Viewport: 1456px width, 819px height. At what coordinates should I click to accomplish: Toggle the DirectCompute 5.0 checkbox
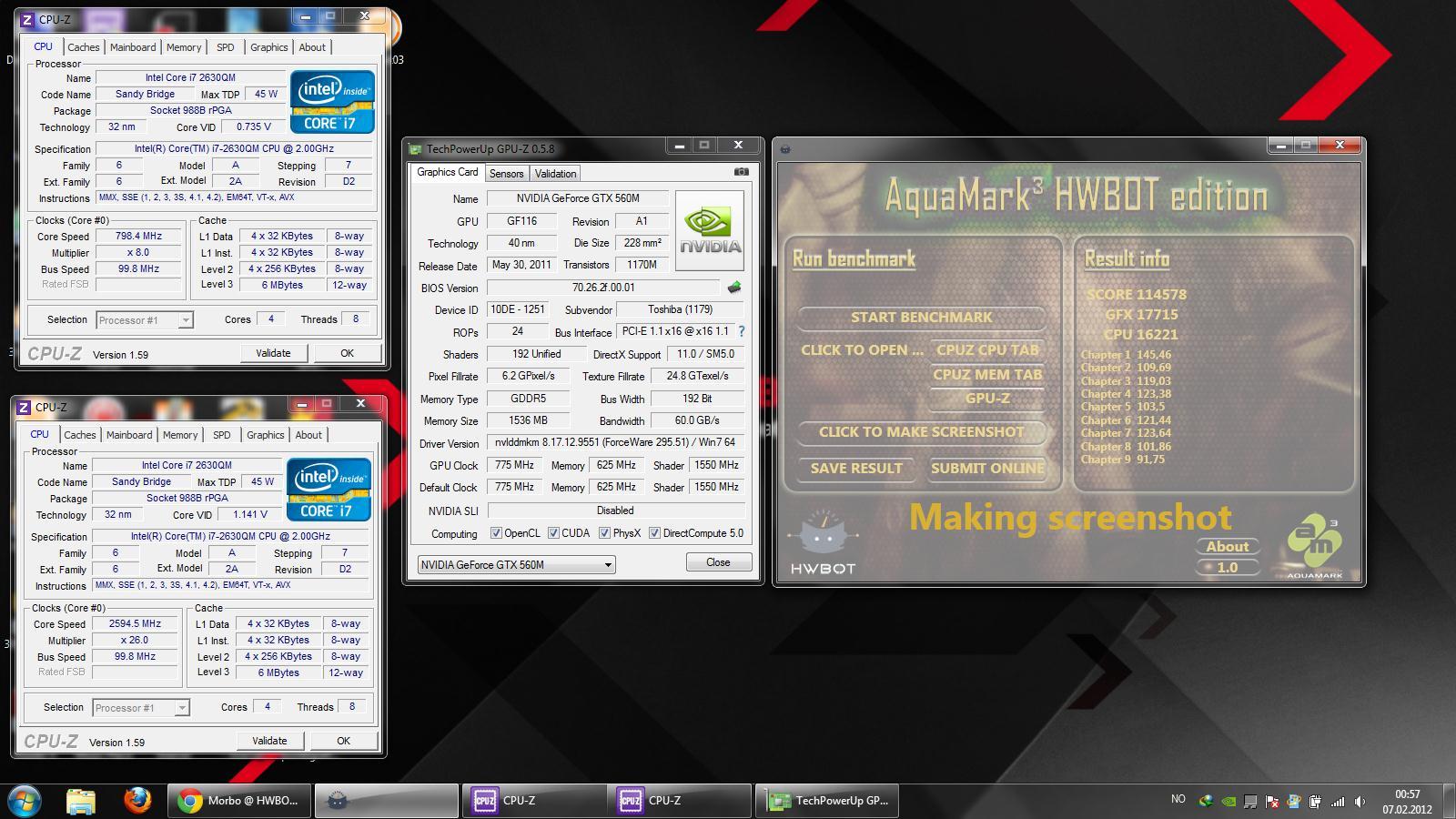coord(654,533)
